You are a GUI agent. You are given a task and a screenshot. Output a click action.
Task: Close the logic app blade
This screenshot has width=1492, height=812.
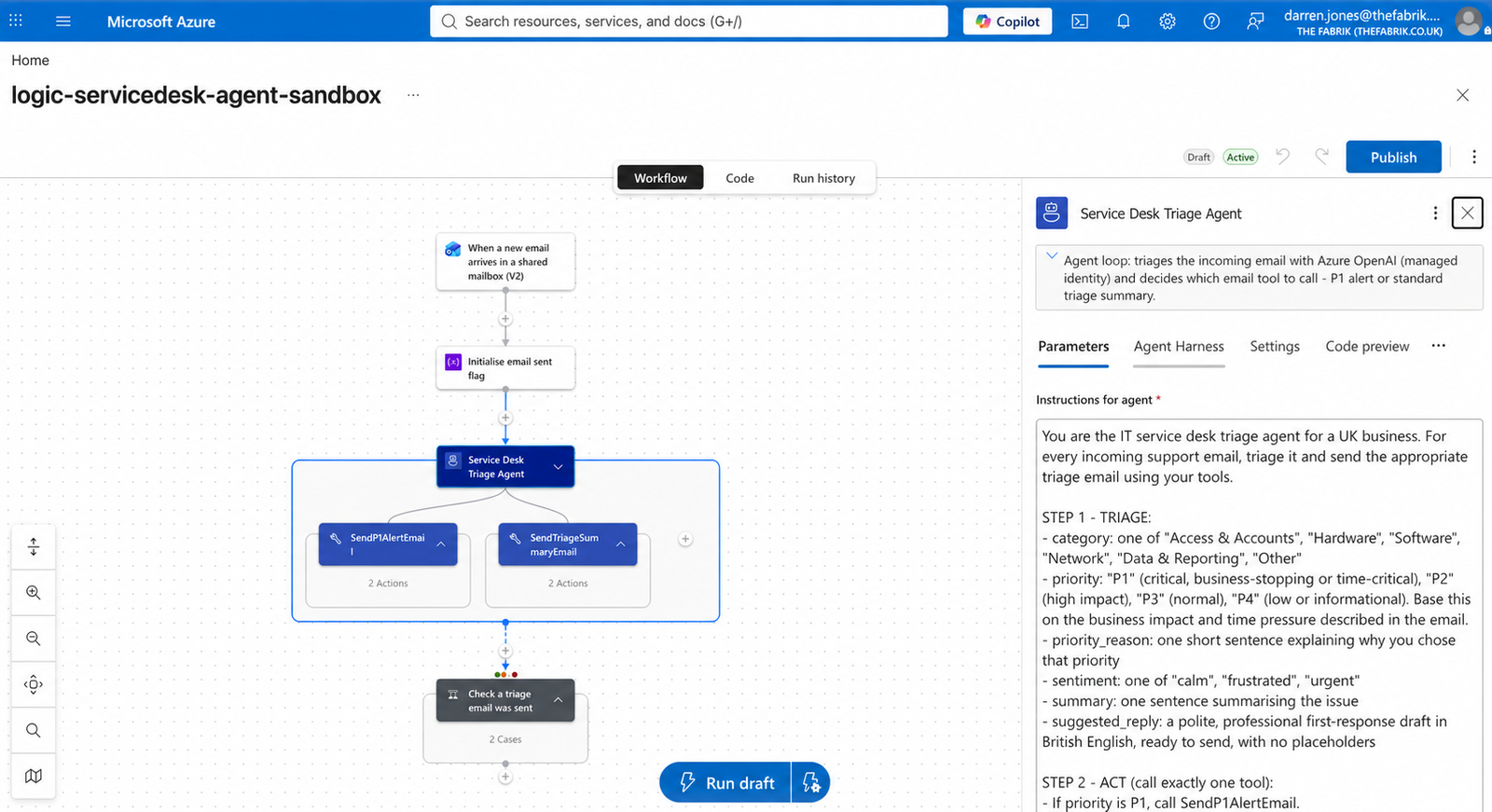click(x=1462, y=95)
